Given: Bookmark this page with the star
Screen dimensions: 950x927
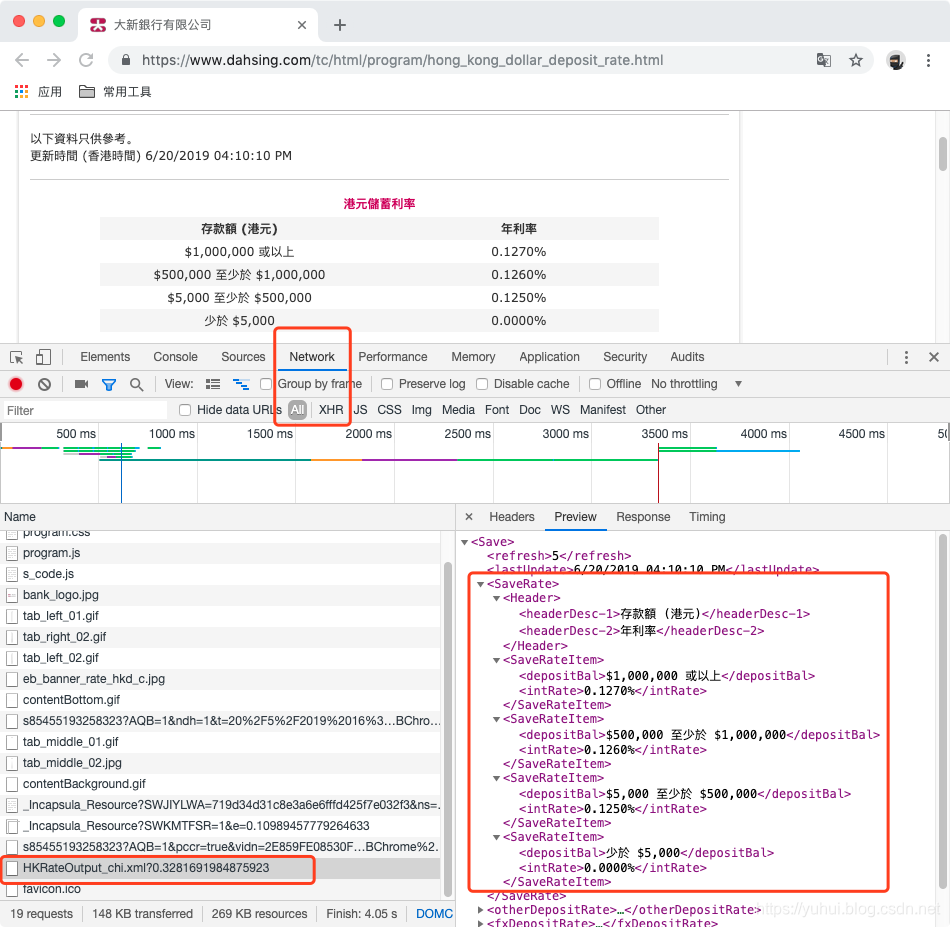Looking at the screenshot, I should coord(855,60).
